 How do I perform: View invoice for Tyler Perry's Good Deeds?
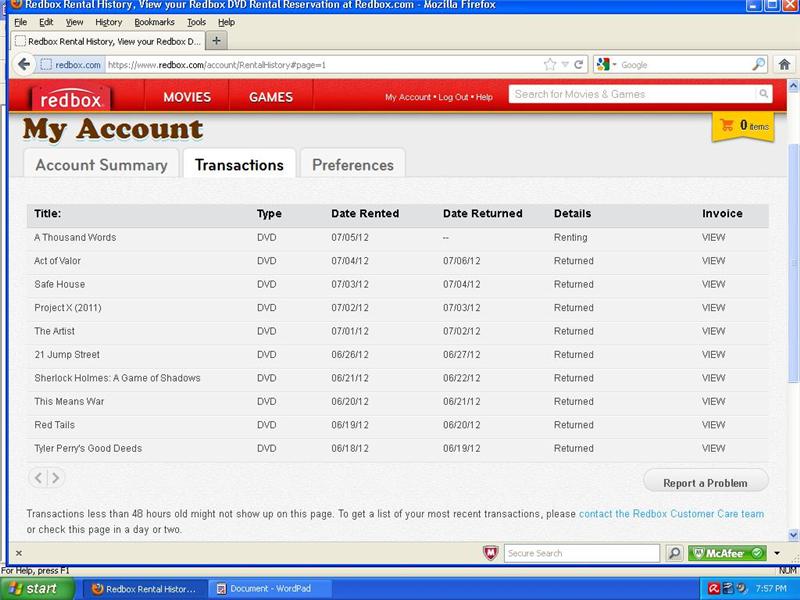713,448
